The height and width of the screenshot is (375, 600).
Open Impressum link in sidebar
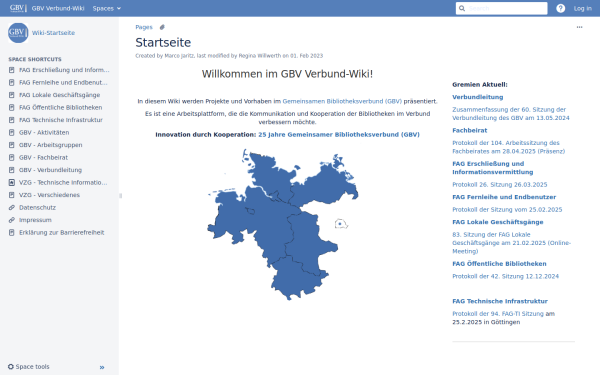coord(35,220)
